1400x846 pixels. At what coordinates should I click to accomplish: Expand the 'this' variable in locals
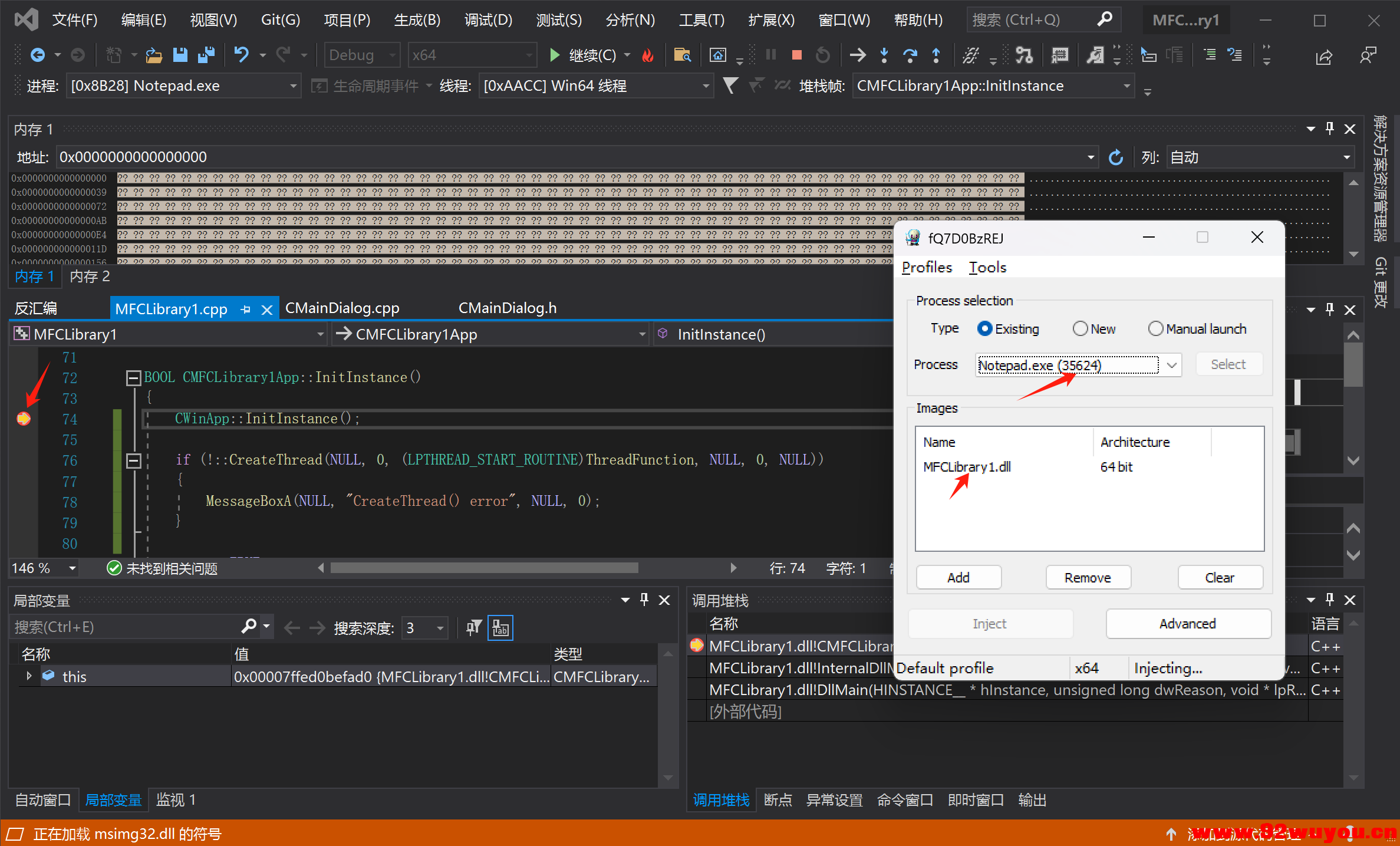[x=29, y=676]
